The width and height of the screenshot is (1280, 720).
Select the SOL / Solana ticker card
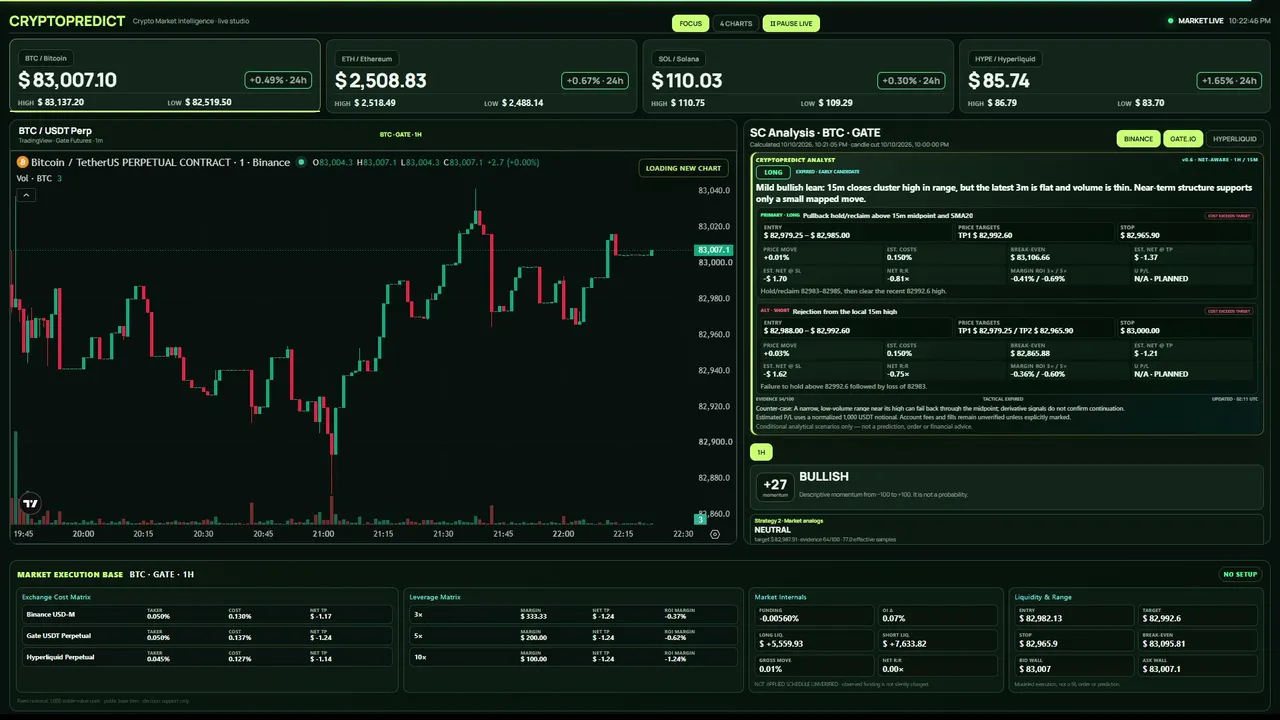[x=798, y=76]
